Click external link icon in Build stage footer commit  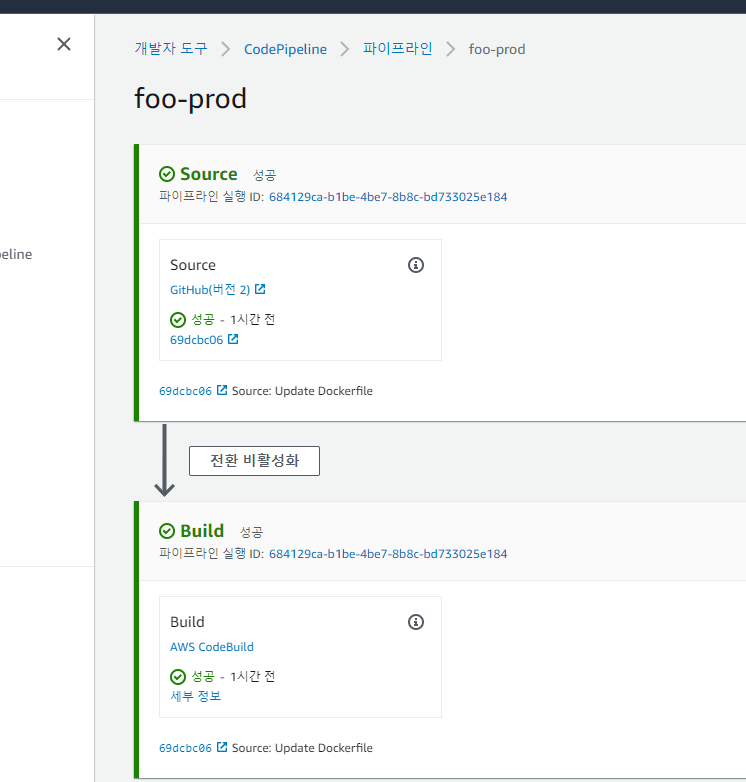222,747
